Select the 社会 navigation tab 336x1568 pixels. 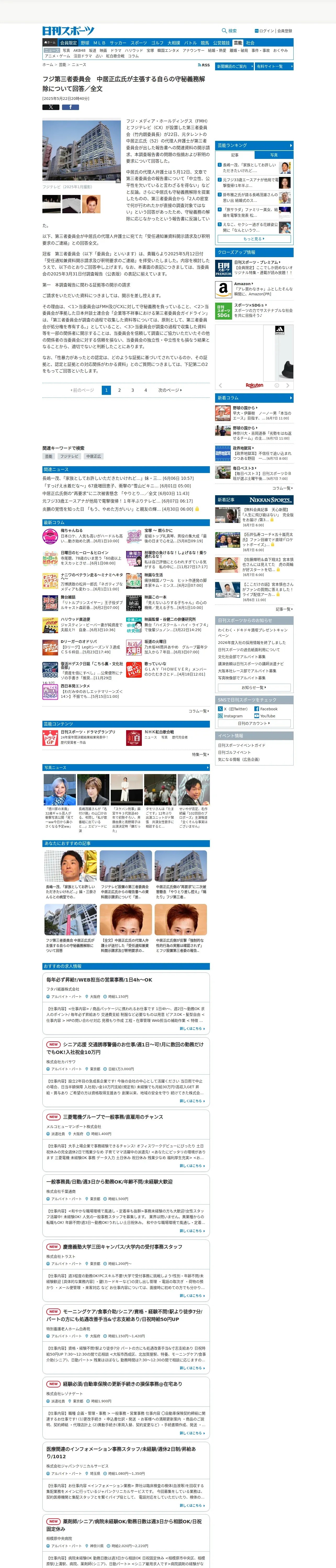tap(250, 43)
